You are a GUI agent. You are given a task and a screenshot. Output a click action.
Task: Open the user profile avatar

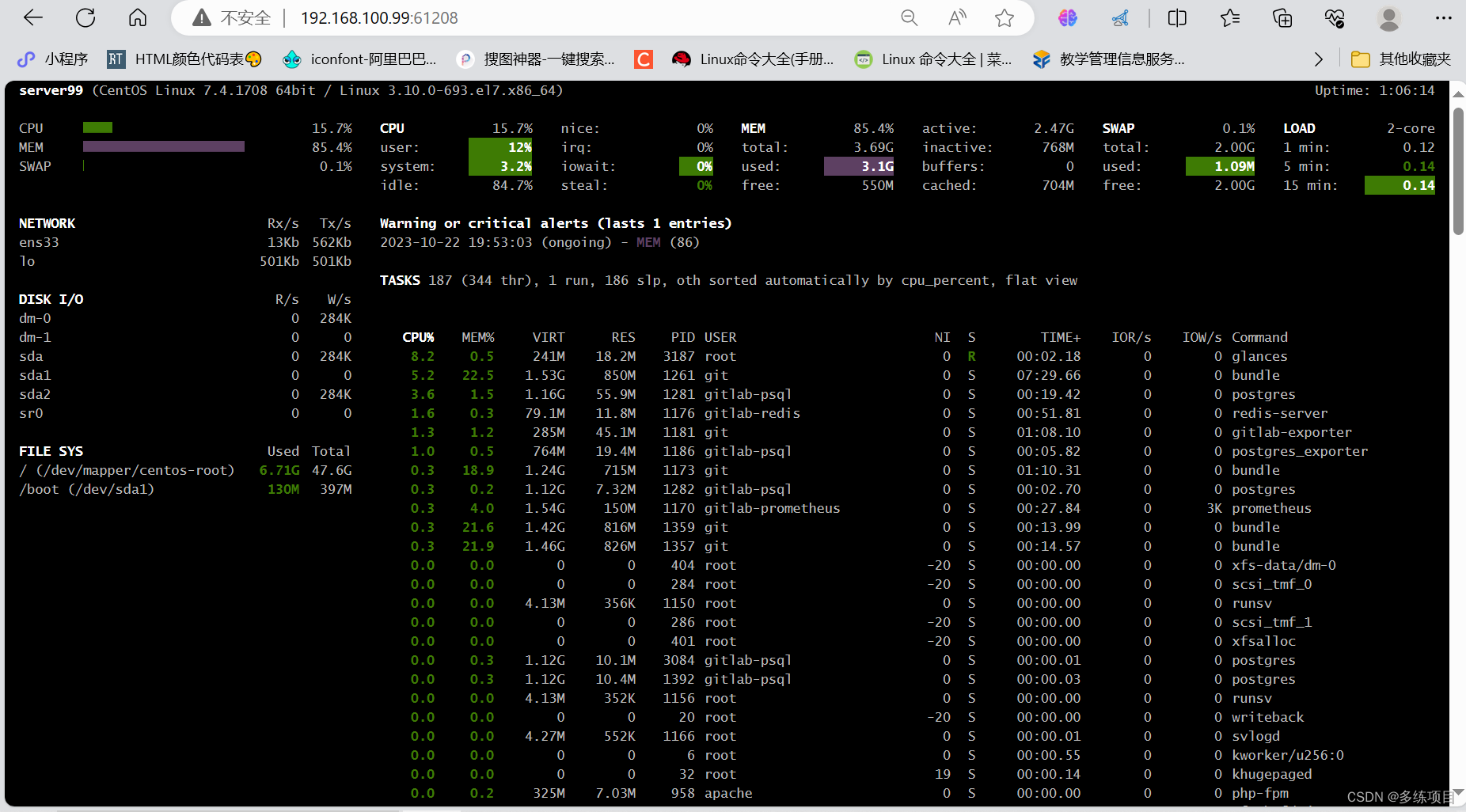(x=1389, y=17)
